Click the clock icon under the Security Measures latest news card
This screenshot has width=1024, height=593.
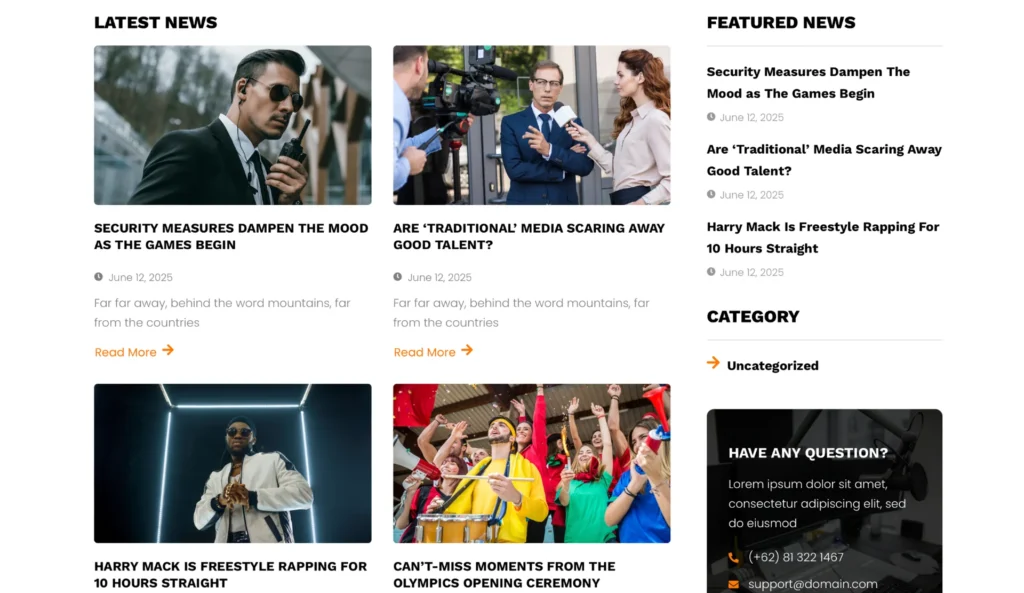(98, 277)
